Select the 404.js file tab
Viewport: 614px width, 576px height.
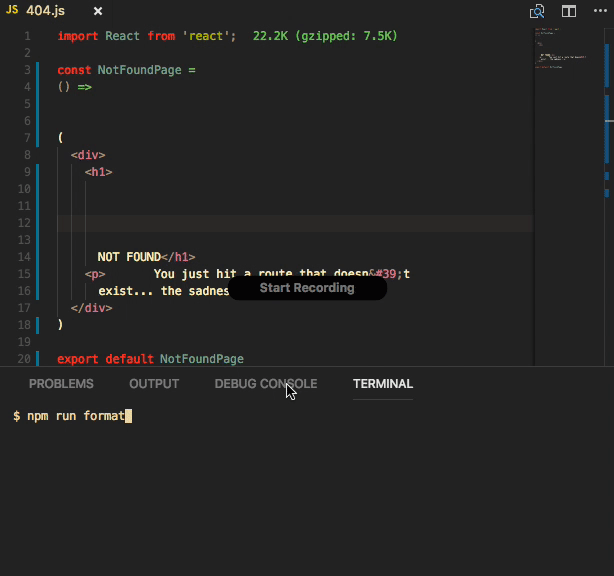[45, 11]
